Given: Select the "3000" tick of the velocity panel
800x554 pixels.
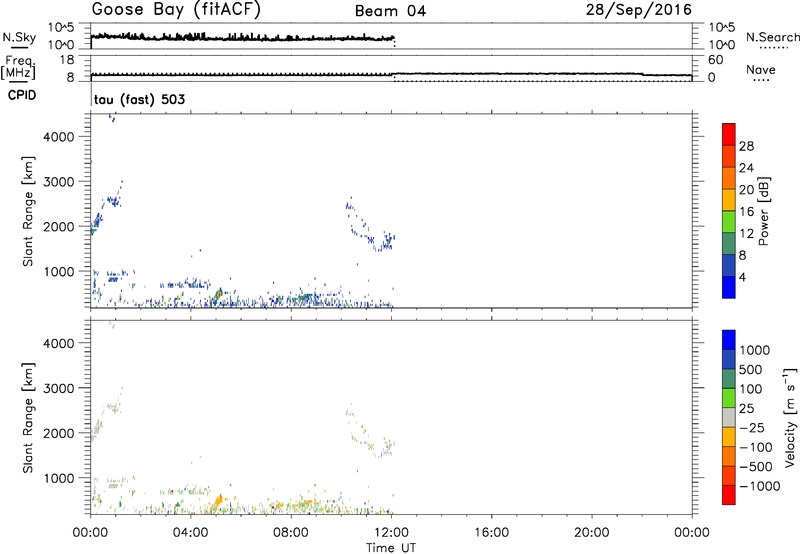Looking at the screenshot, I should (x=58, y=388).
